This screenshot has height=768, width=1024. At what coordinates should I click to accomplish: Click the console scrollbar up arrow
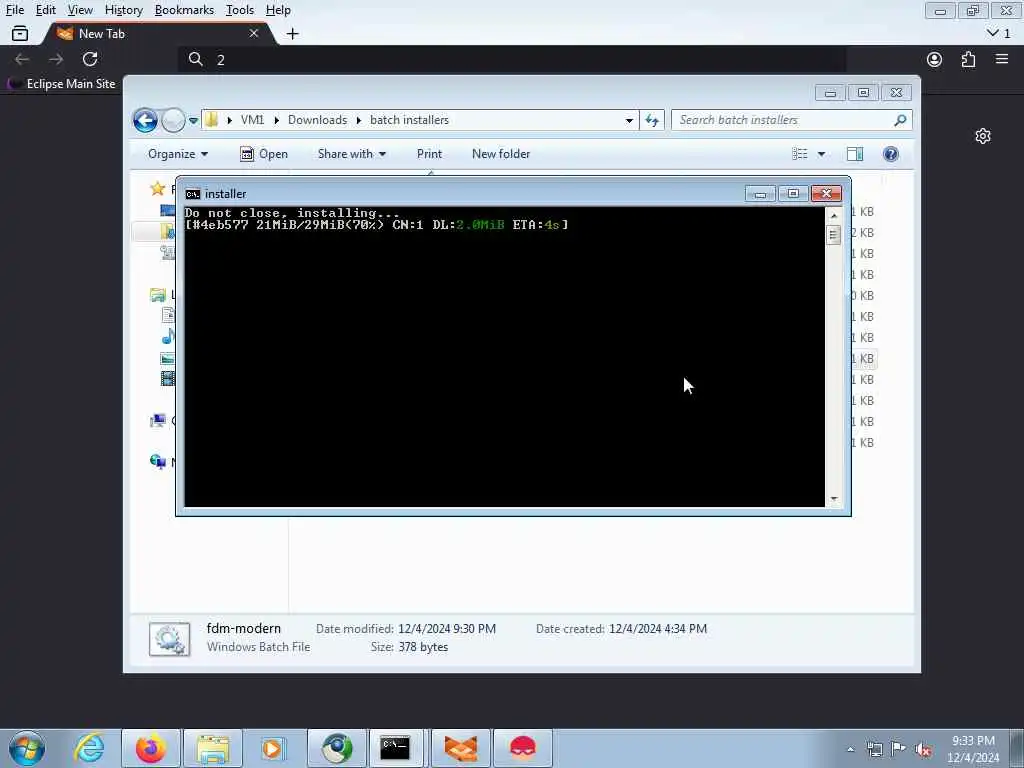(x=833, y=215)
